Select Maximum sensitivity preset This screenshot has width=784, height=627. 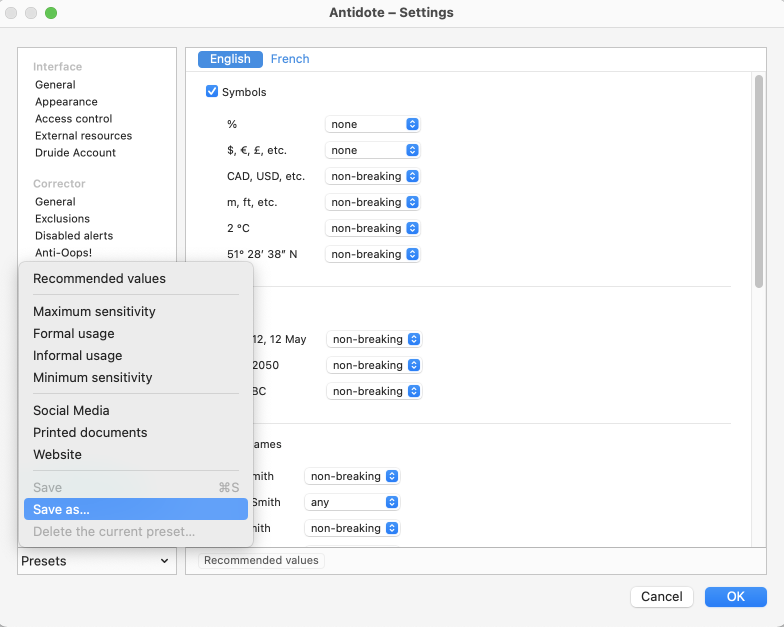[x=94, y=312]
